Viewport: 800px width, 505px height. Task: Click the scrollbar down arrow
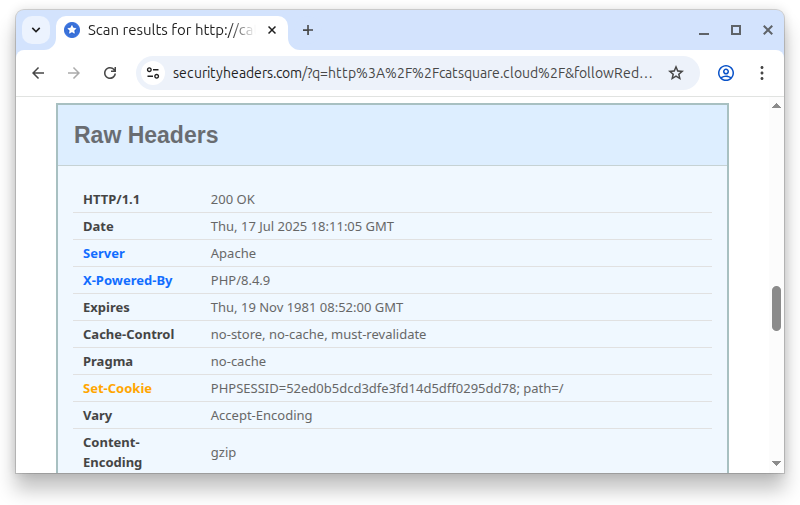pyautogui.click(x=776, y=463)
